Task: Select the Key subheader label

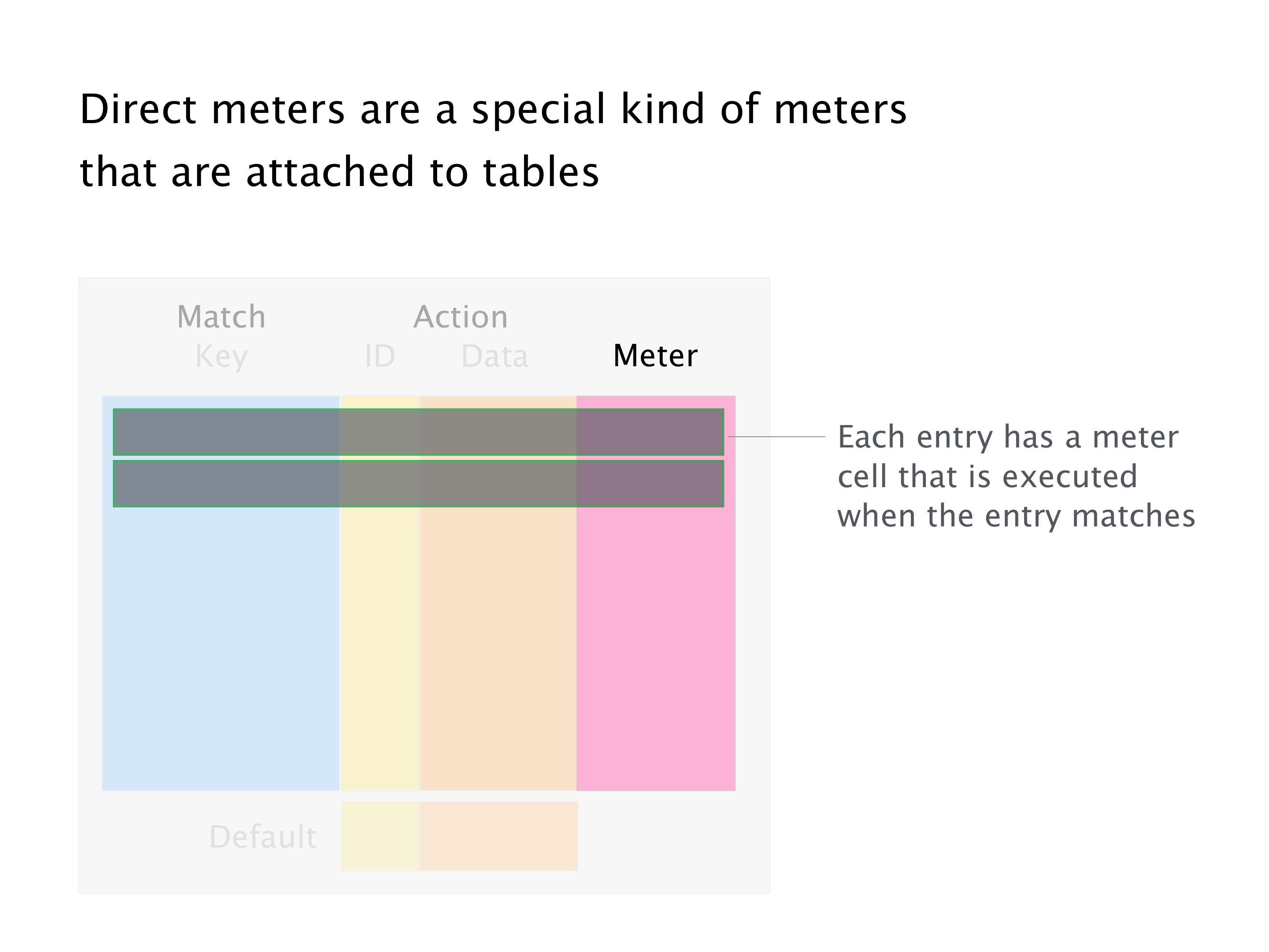Action: tap(221, 357)
